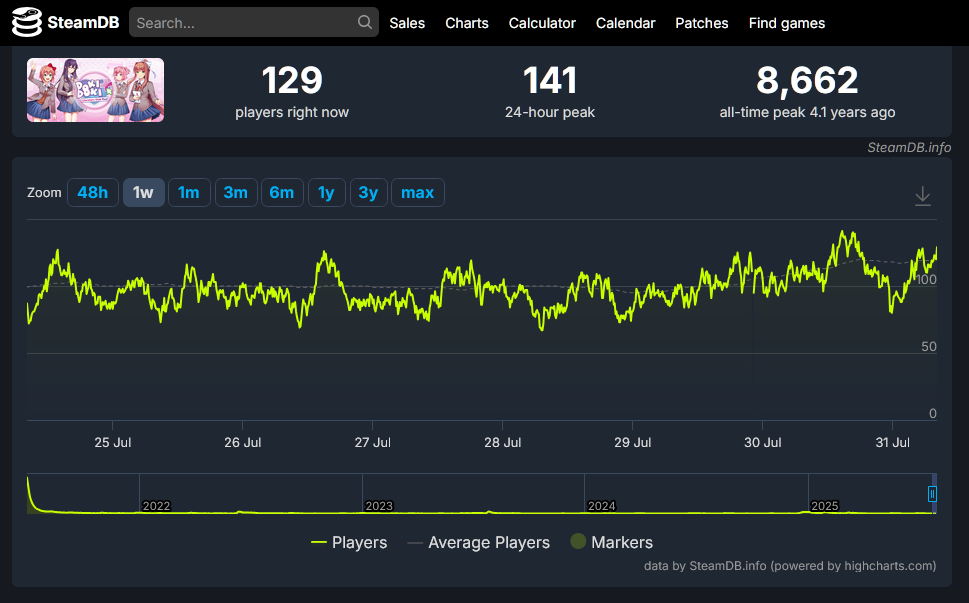Click the Doki Doki game banner thumbnail
This screenshot has height=603, width=969.
(x=95, y=90)
